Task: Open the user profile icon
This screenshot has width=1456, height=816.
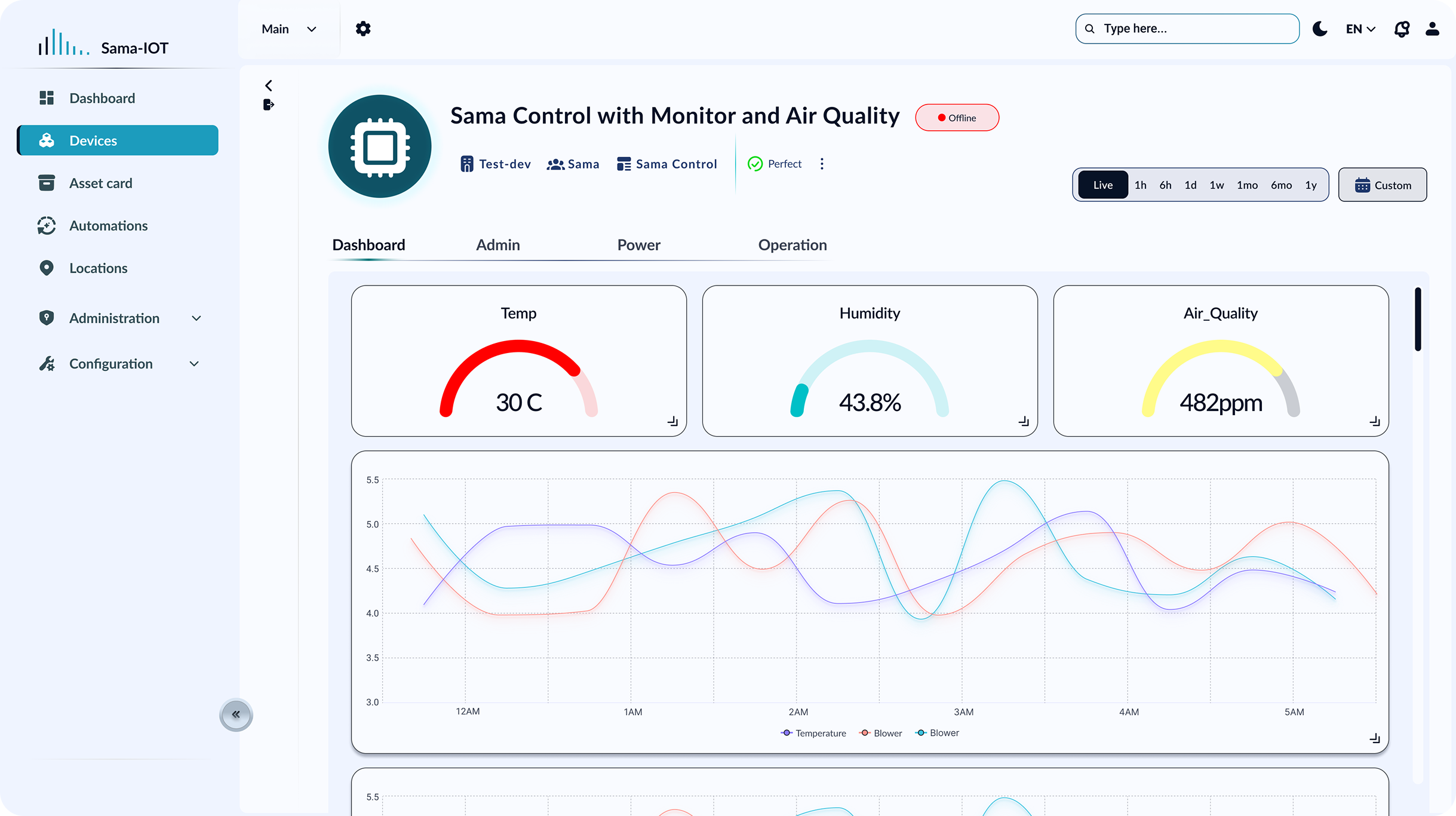Action: pyautogui.click(x=1432, y=29)
